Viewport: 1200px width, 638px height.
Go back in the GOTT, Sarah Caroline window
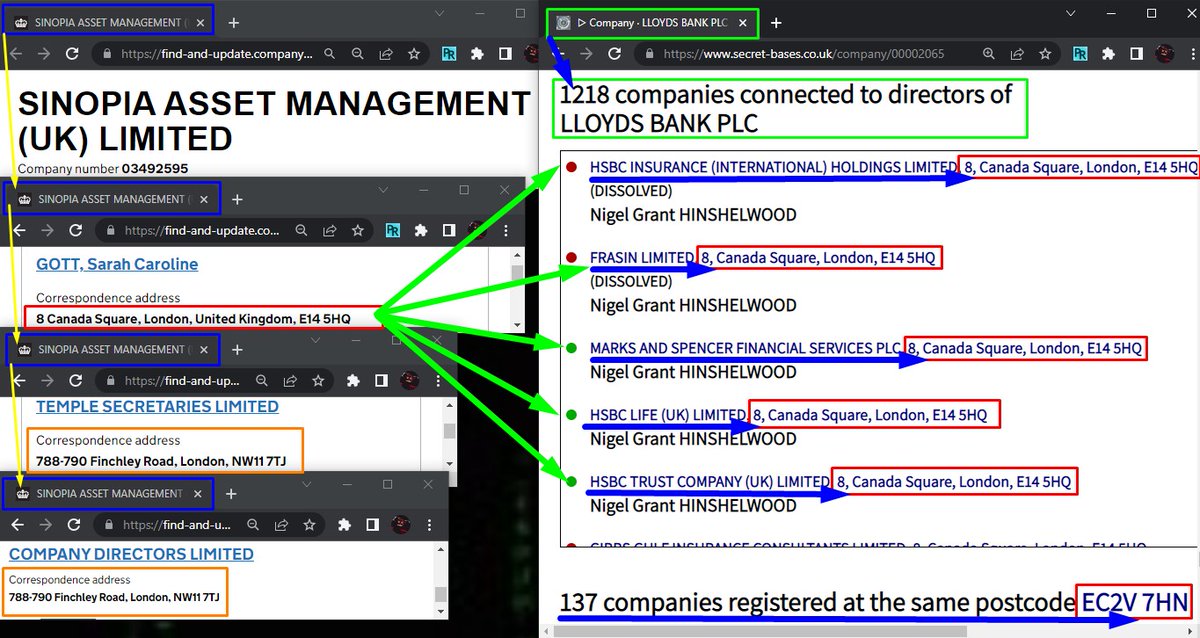pos(17,231)
